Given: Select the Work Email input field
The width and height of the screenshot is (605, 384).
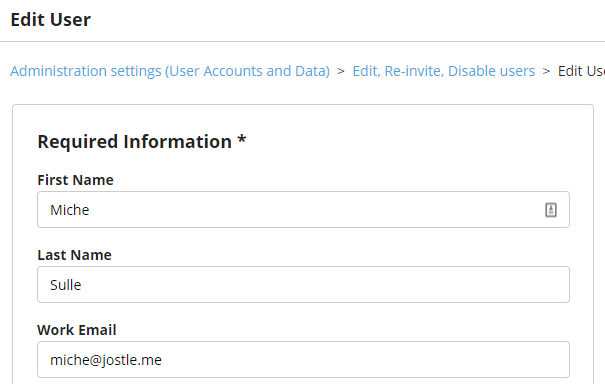Looking at the screenshot, I should point(303,359).
